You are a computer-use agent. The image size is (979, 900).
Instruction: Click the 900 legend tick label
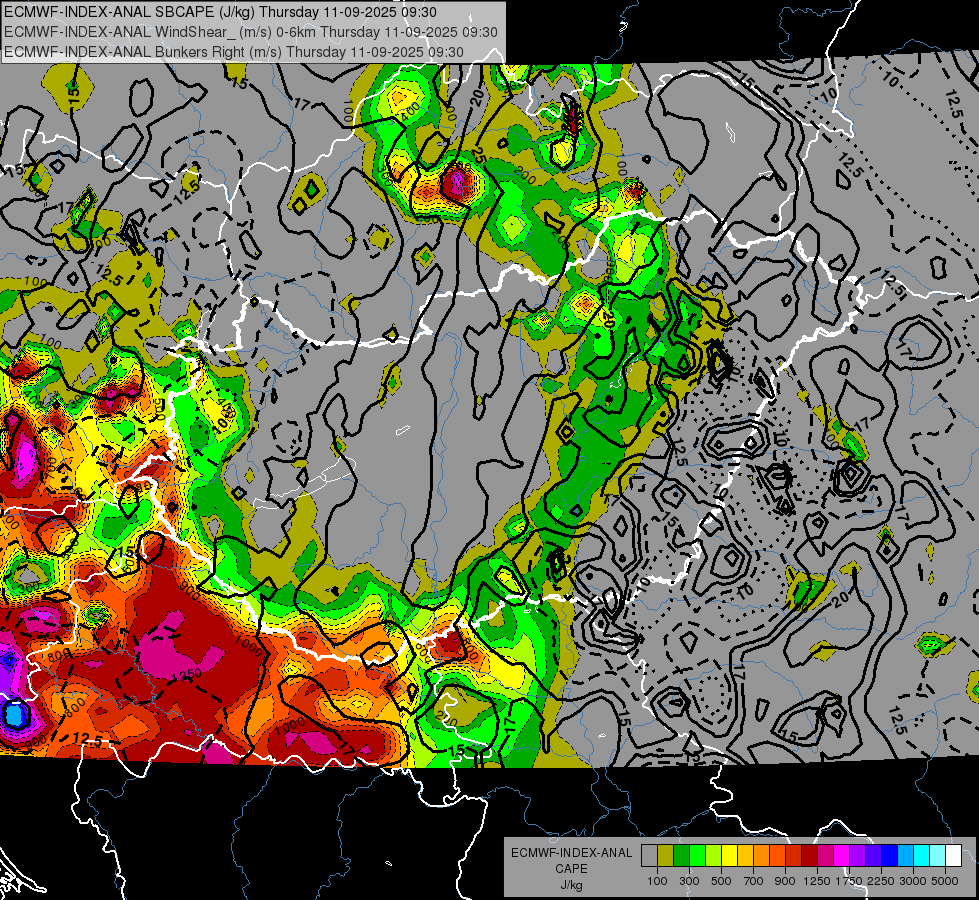pos(785,881)
